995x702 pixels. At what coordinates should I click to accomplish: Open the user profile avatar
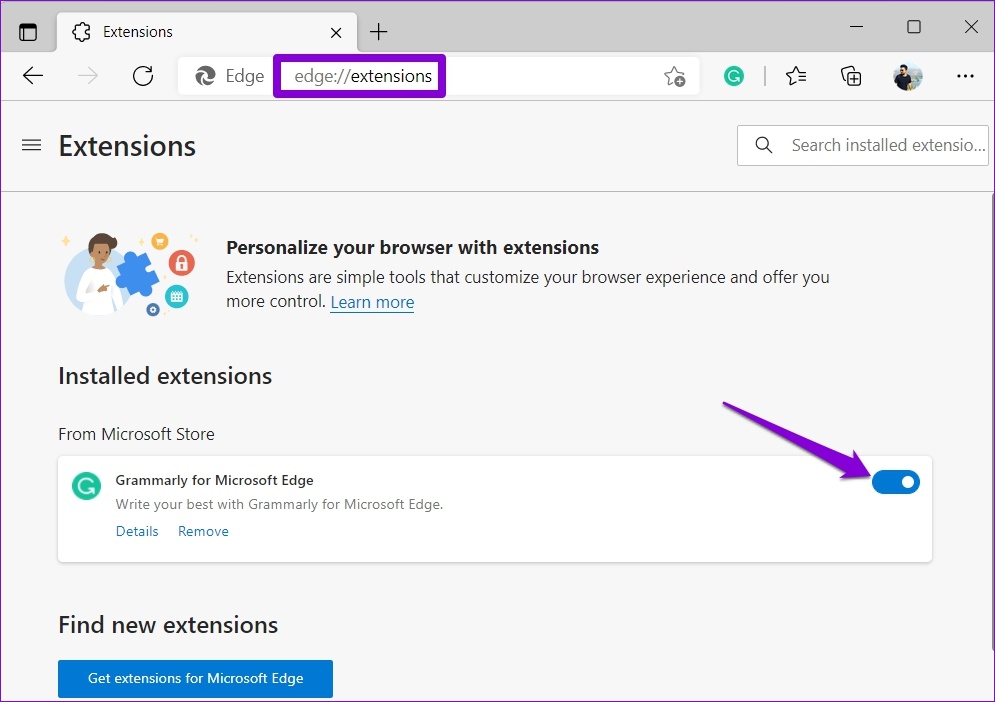click(907, 76)
